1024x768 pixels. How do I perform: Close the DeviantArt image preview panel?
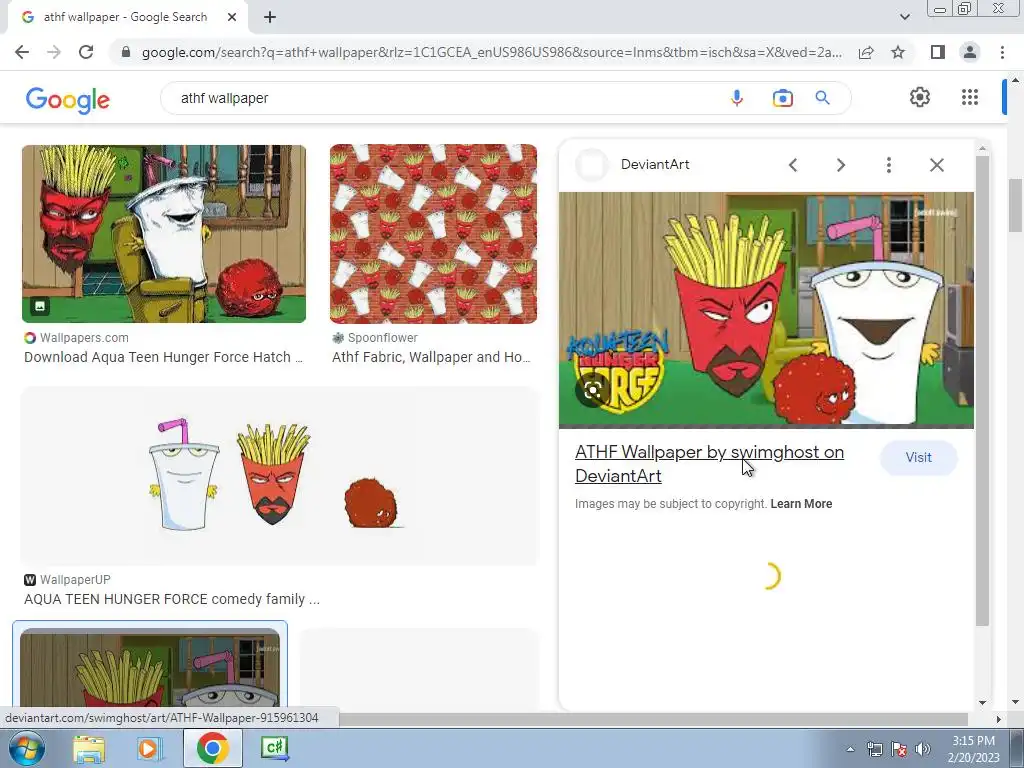[936, 165]
